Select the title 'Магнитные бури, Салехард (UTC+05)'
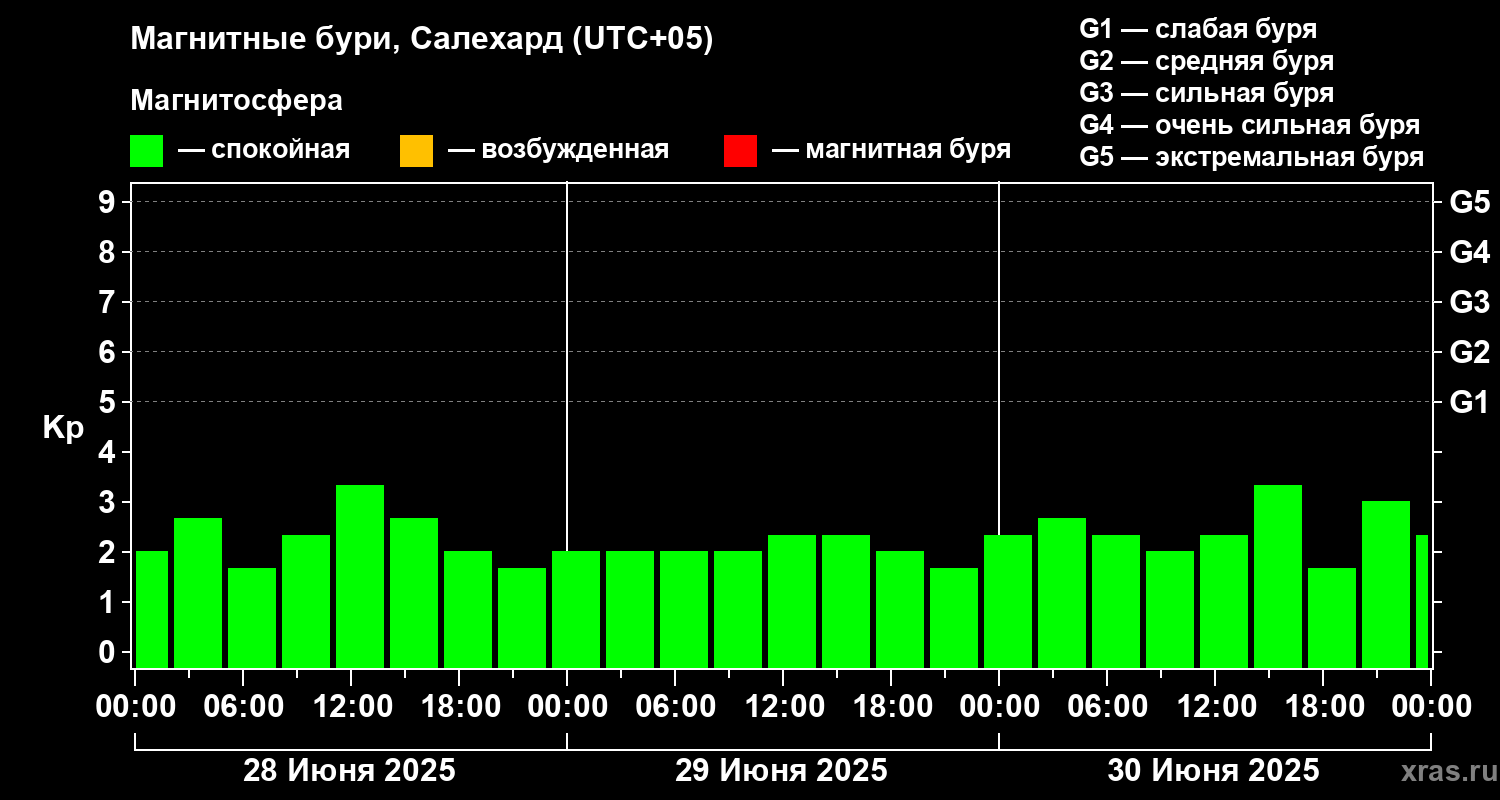 (422, 40)
